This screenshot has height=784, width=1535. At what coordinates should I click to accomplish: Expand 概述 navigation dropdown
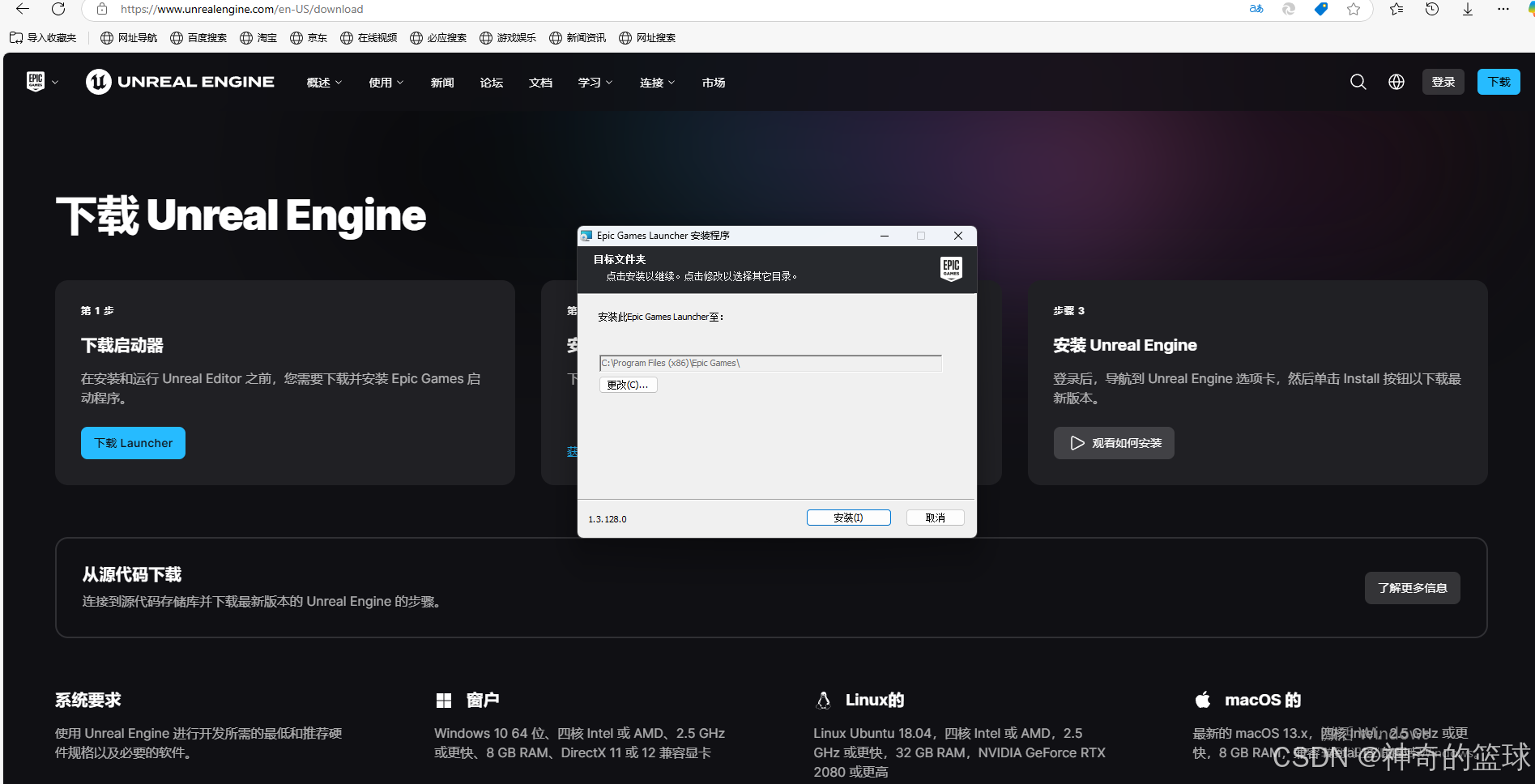pos(324,83)
